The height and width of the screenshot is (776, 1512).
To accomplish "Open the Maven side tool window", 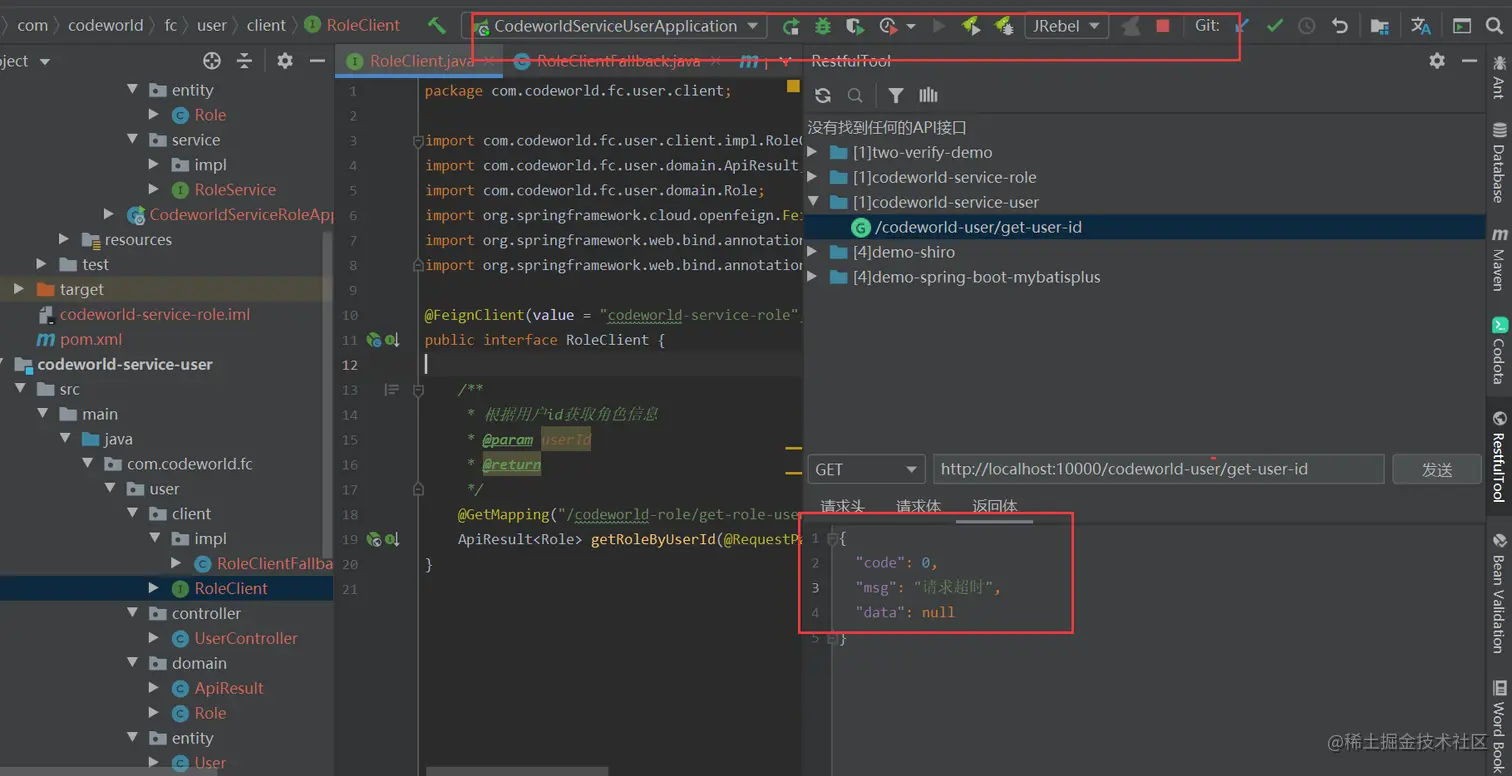I will 1499,258.
